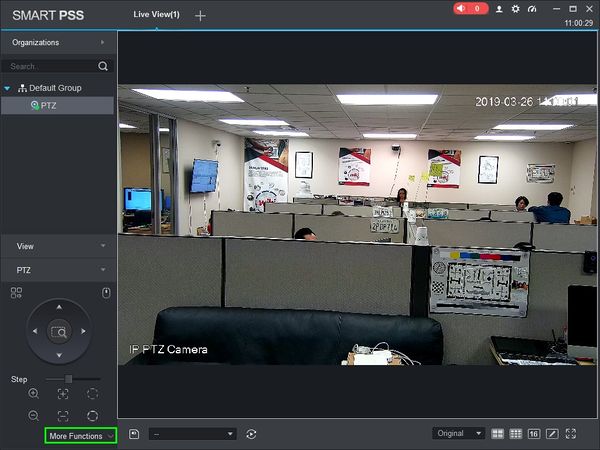Viewport: 600px width, 450px height.
Task: Open the Original aspect ratio dropdown
Action: coord(458,434)
